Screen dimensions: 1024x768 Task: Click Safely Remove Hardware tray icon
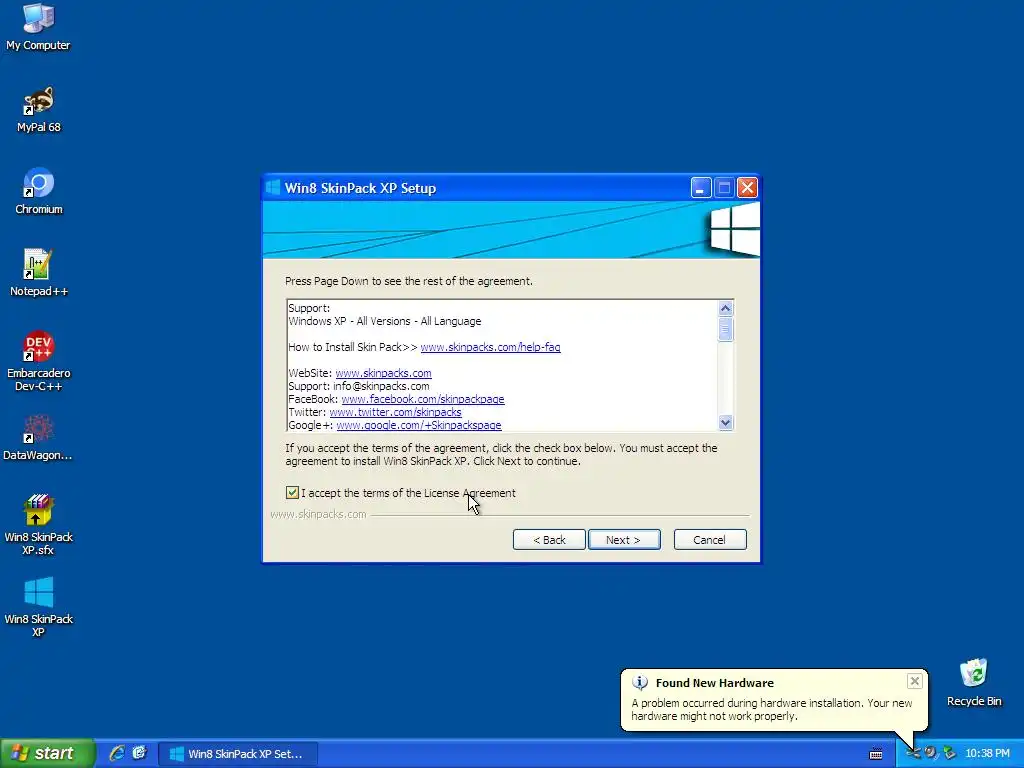pos(949,754)
